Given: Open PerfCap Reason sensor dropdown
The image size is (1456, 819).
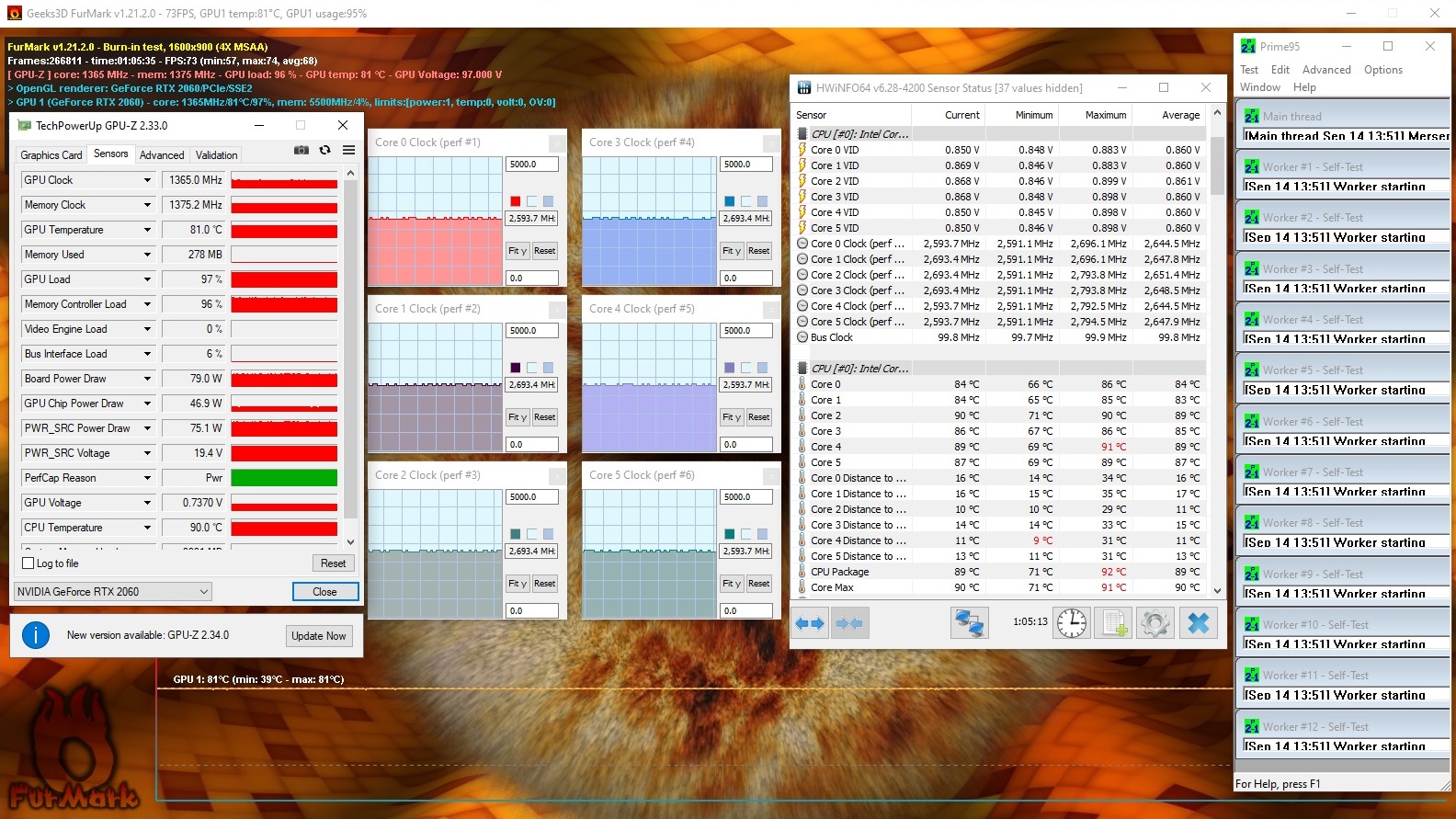Looking at the screenshot, I should click(147, 478).
